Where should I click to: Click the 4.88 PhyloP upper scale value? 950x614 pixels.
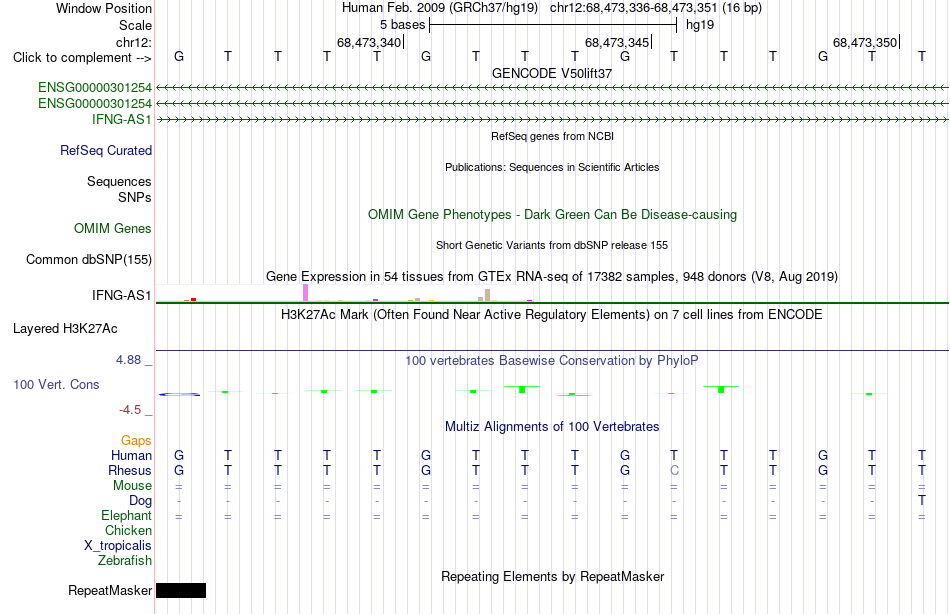pyautogui.click(x=128, y=360)
